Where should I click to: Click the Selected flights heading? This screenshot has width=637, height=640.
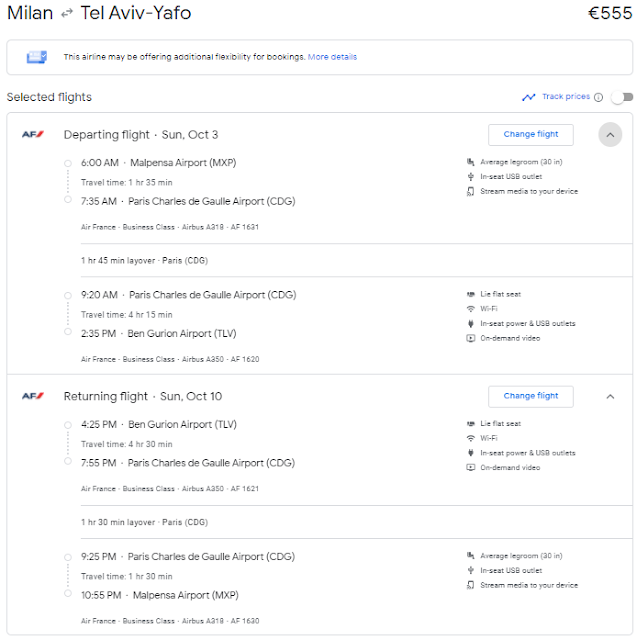(x=49, y=97)
